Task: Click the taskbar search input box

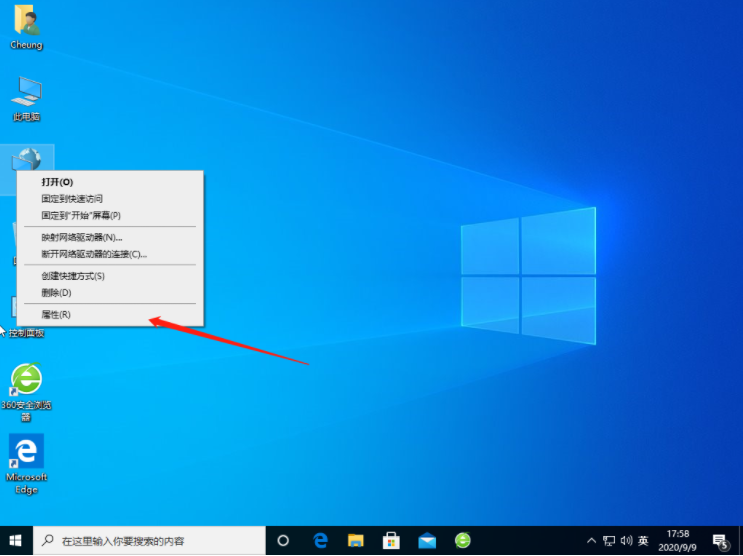Action: [150, 540]
